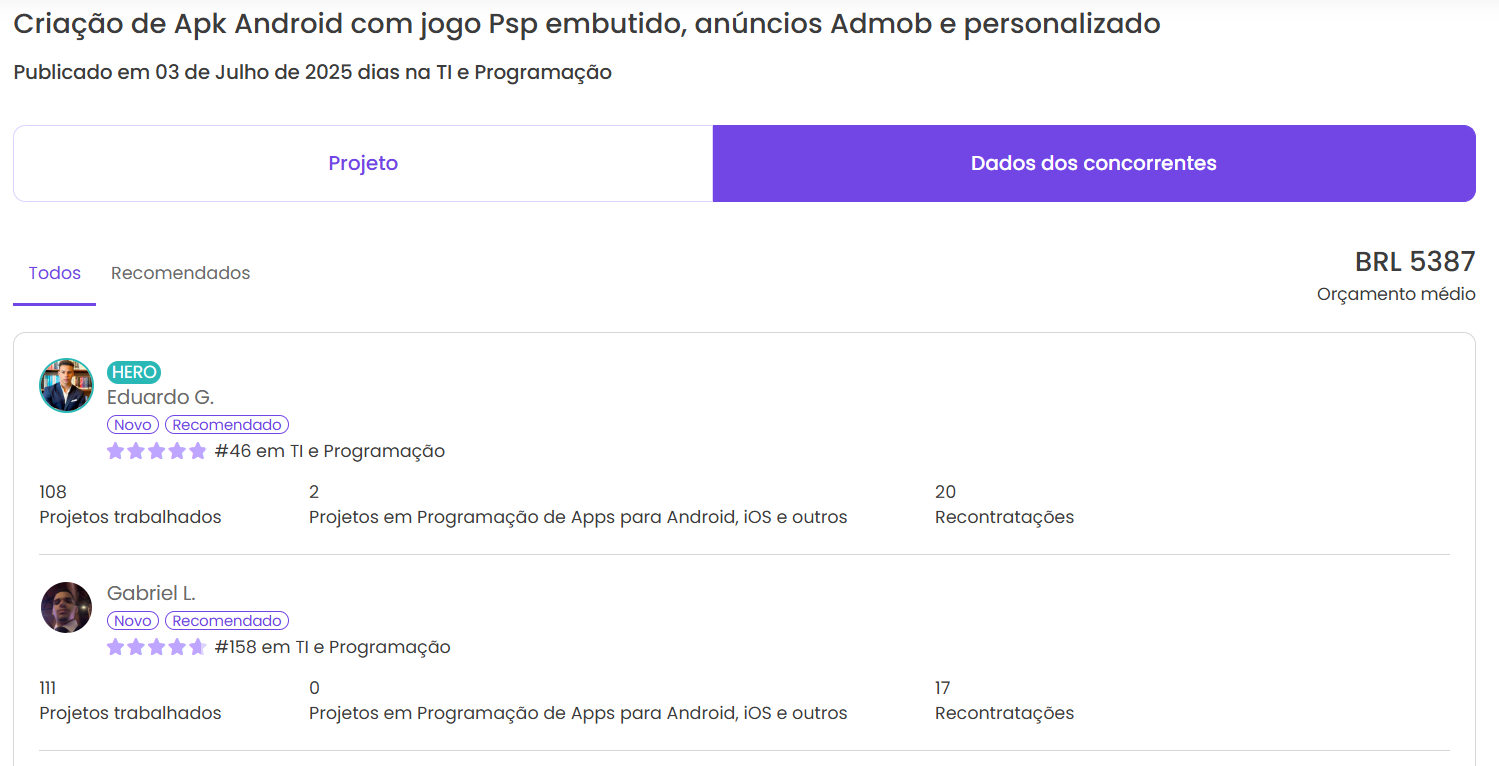Click the HERO badge on Eduardo G.
The width and height of the screenshot is (1499, 766).
pos(134,372)
